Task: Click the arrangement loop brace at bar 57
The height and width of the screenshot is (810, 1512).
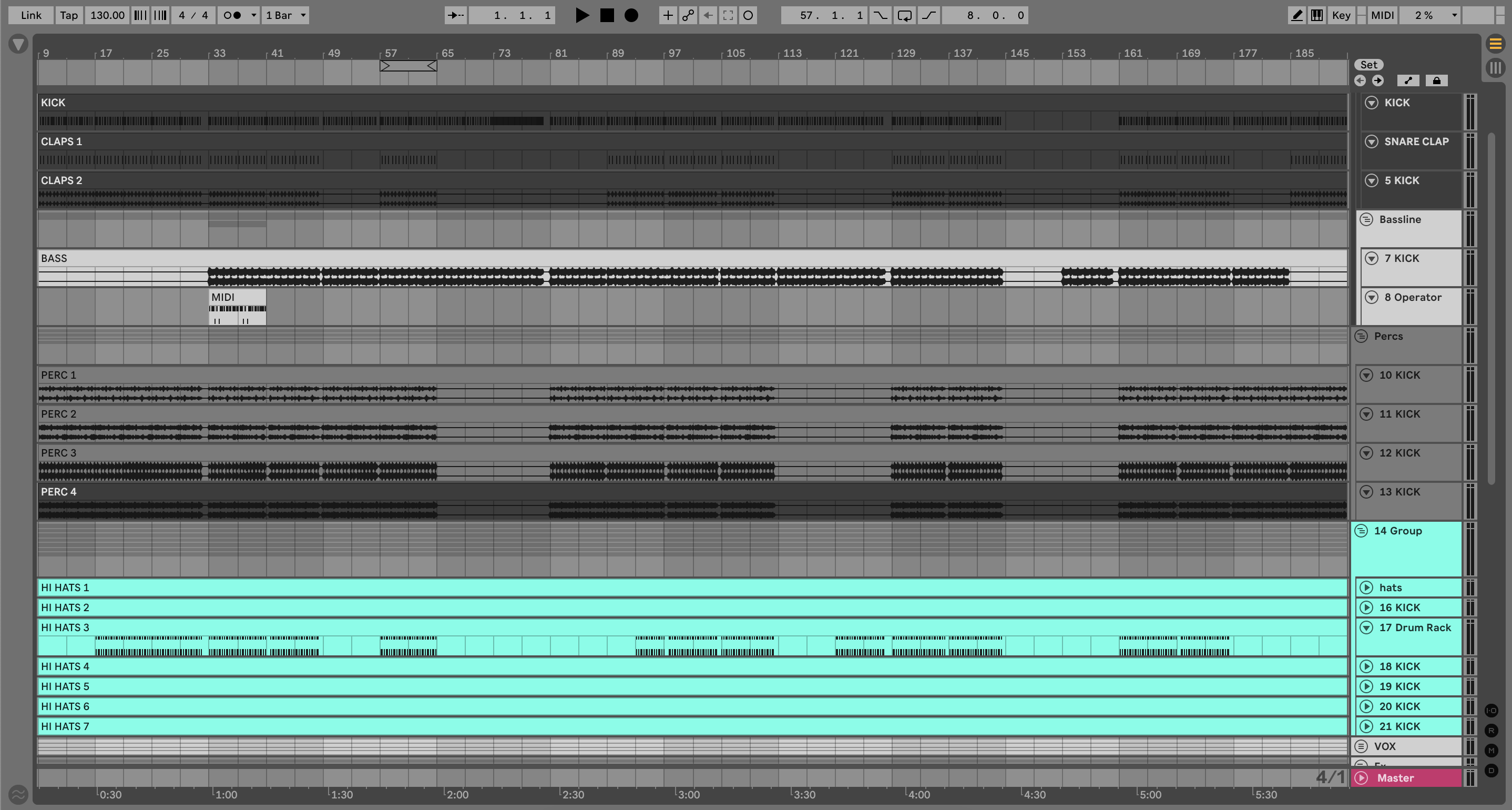Action: (408, 66)
